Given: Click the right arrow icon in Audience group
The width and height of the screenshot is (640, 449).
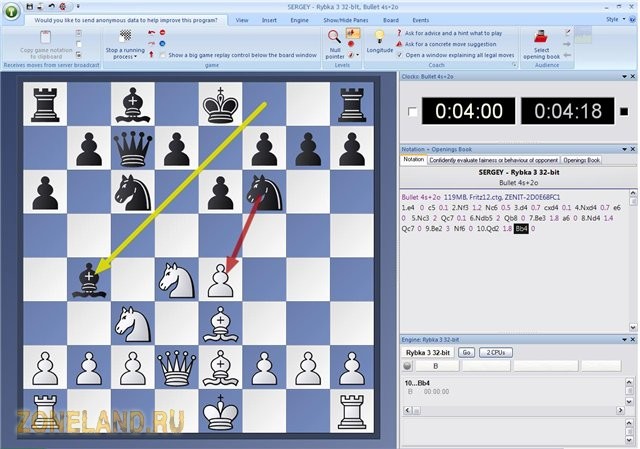Looking at the screenshot, I should (x=567, y=44).
